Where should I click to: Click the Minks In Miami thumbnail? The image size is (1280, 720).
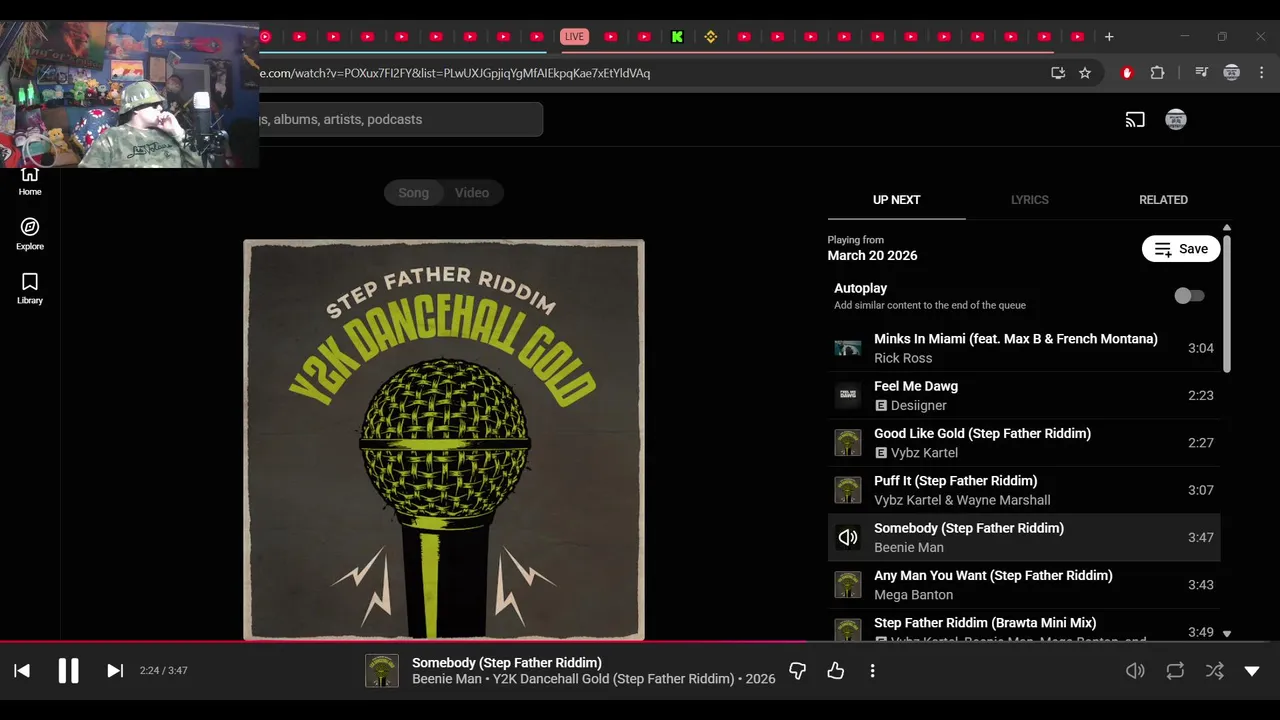(x=848, y=348)
